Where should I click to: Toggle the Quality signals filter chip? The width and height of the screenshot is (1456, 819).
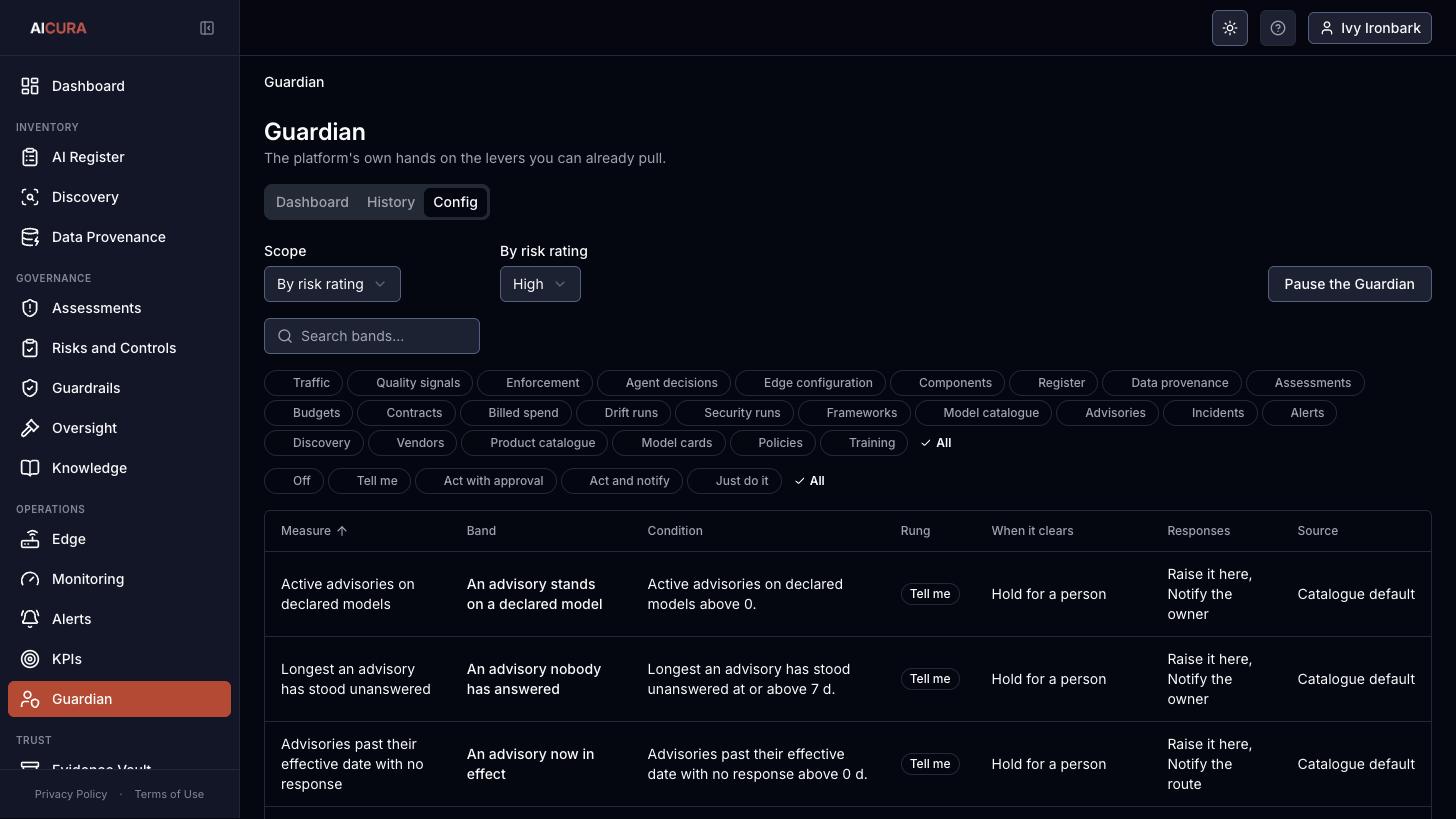click(410, 383)
